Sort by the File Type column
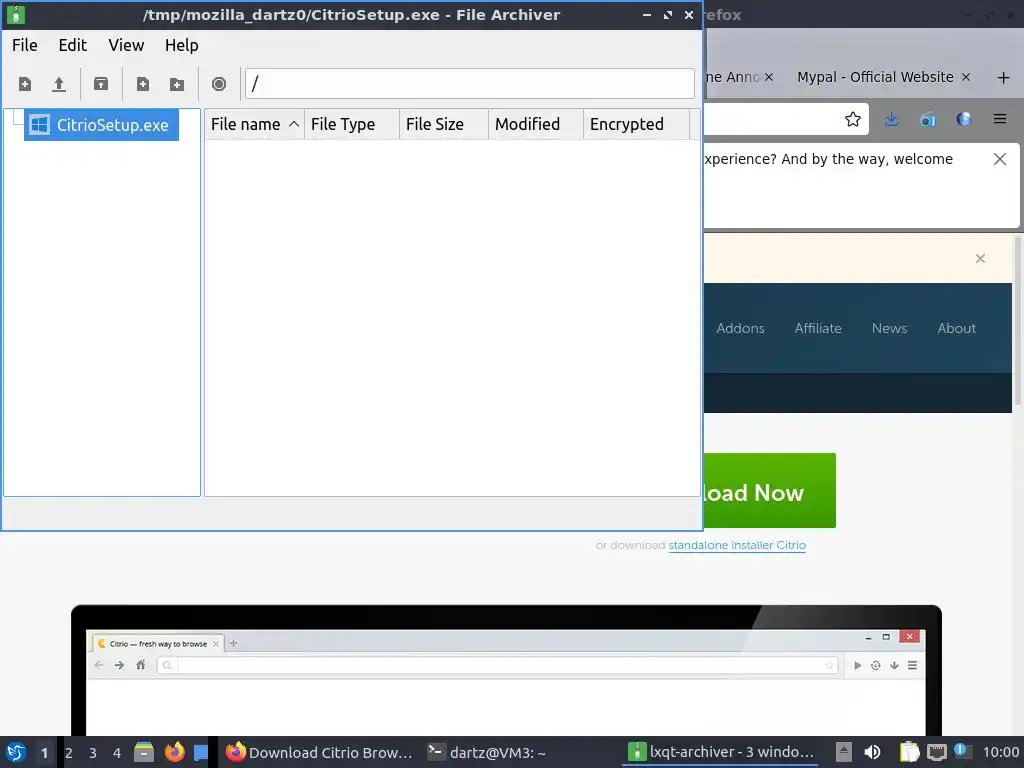The height and width of the screenshot is (768, 1024). (x=351, y=124)
